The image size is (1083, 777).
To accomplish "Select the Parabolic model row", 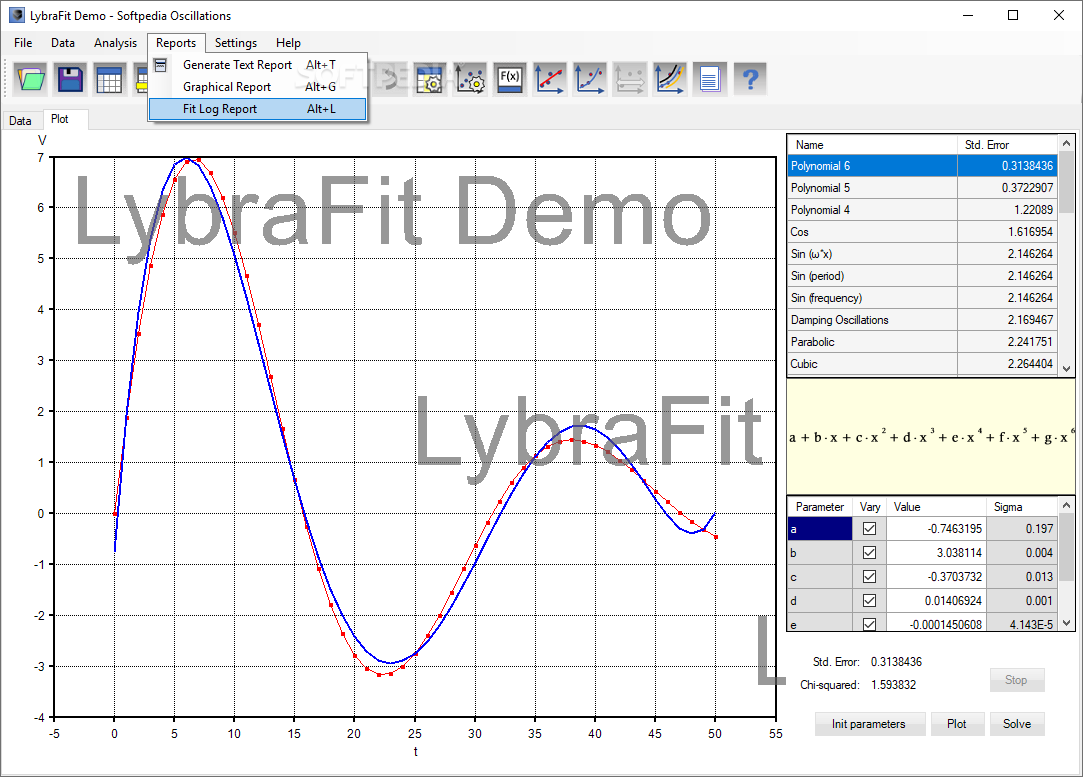I will pyautogui.click(x=922, y=342).
